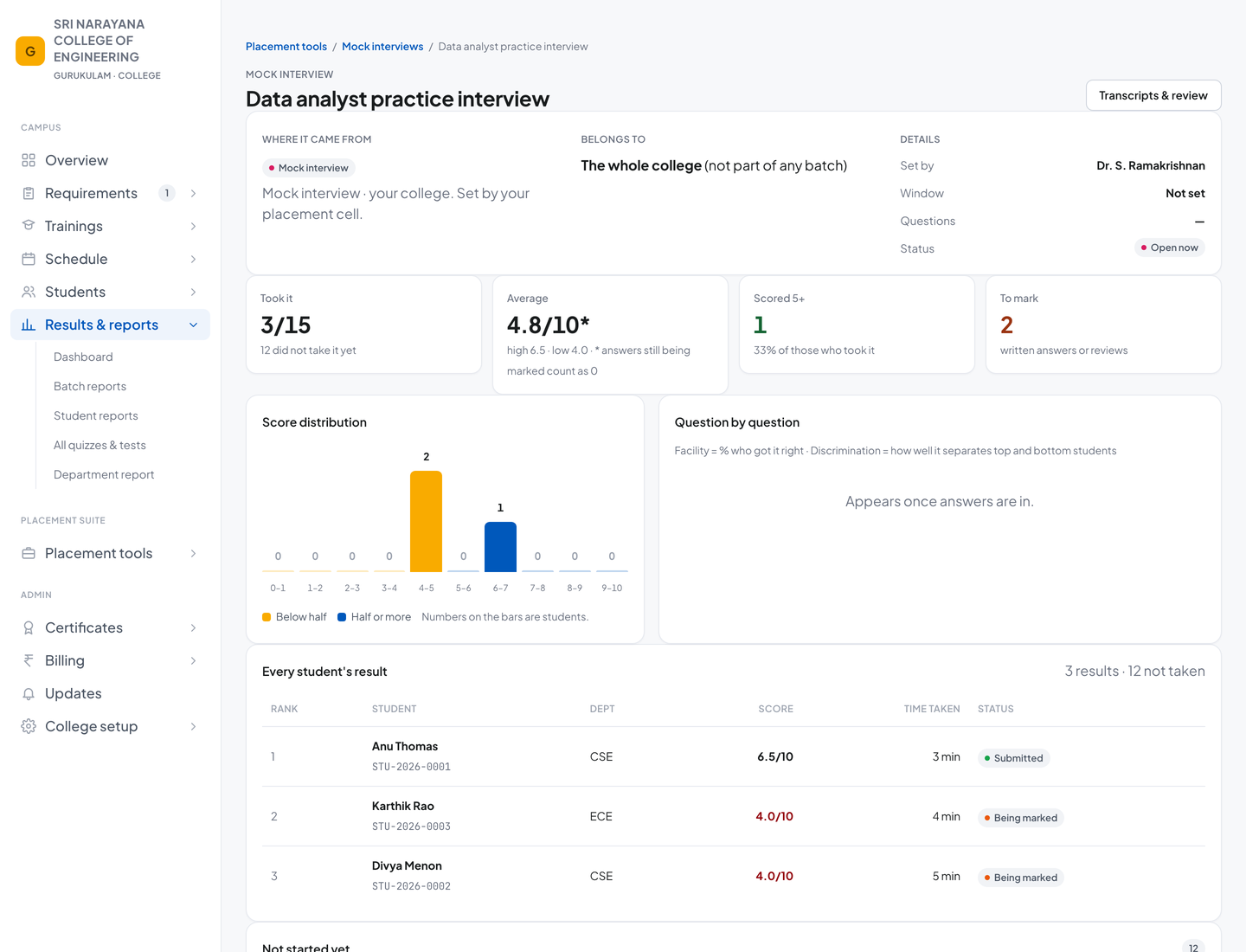
Task: Open Anu Thomas result row
Action: pos(734,756)
